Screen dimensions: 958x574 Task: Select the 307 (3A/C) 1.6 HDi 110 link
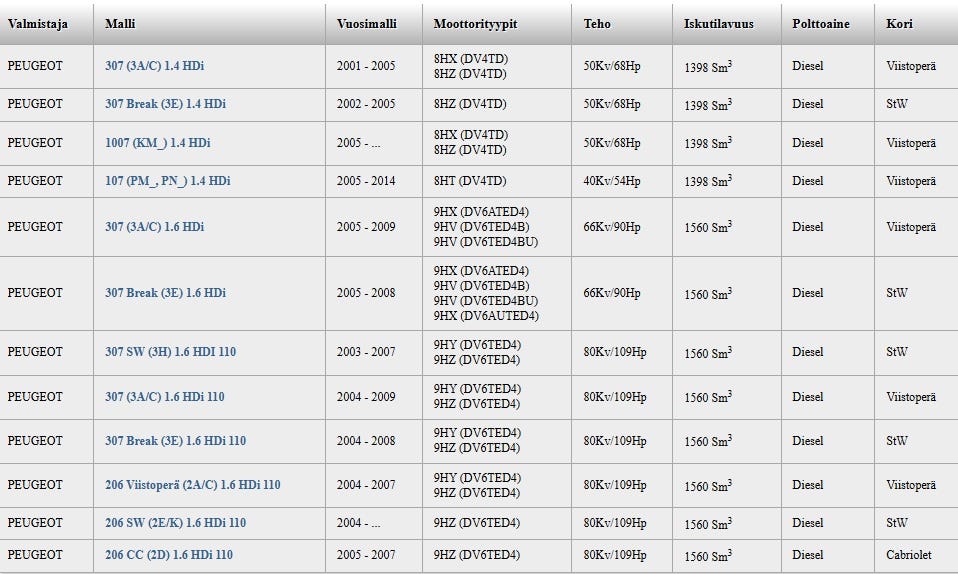(164, 397)
